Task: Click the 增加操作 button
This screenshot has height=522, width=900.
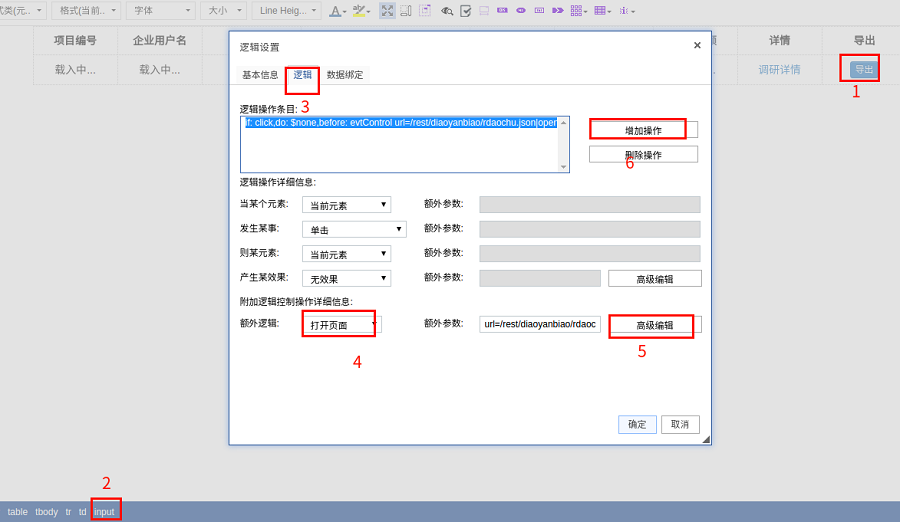Action: pyautogui.click(x=642, y=130)
